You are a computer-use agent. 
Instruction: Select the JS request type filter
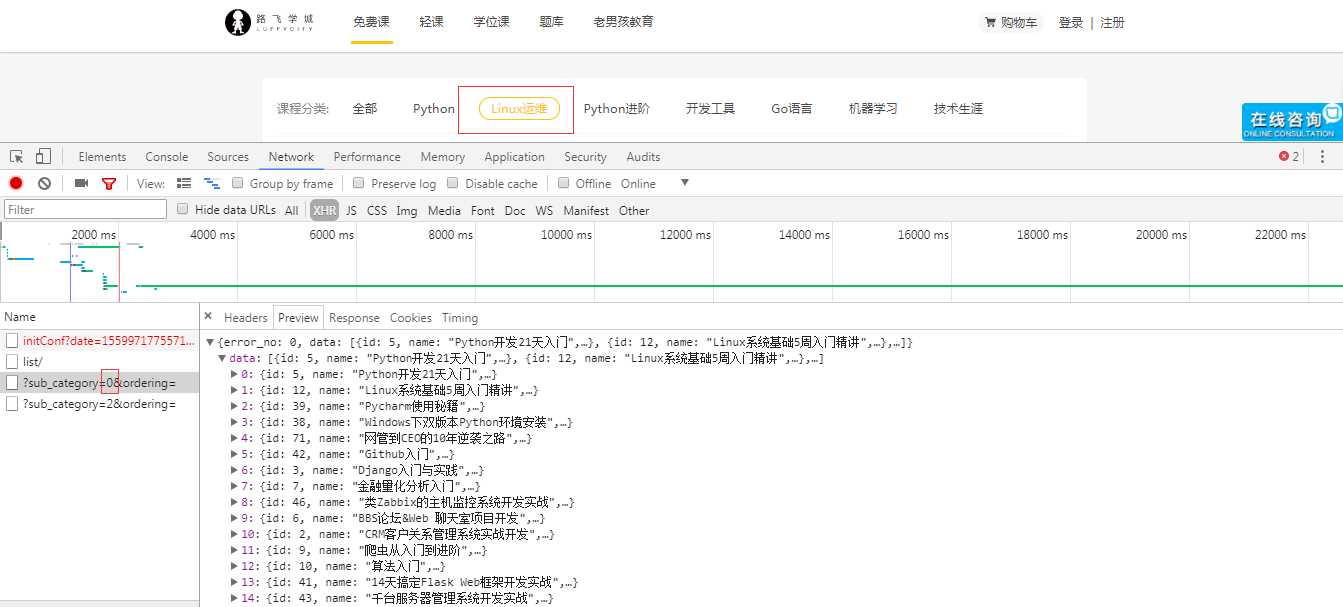click(x=351, y=210)
